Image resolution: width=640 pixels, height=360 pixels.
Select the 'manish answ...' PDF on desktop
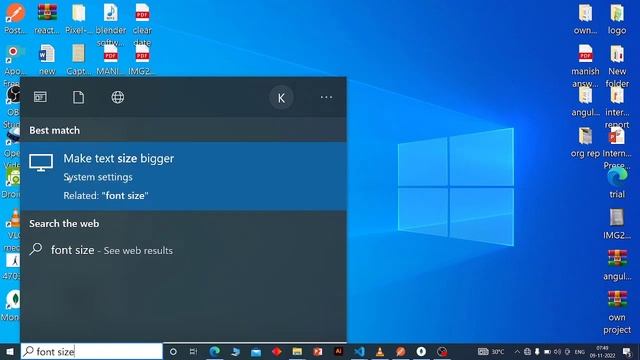585,65
